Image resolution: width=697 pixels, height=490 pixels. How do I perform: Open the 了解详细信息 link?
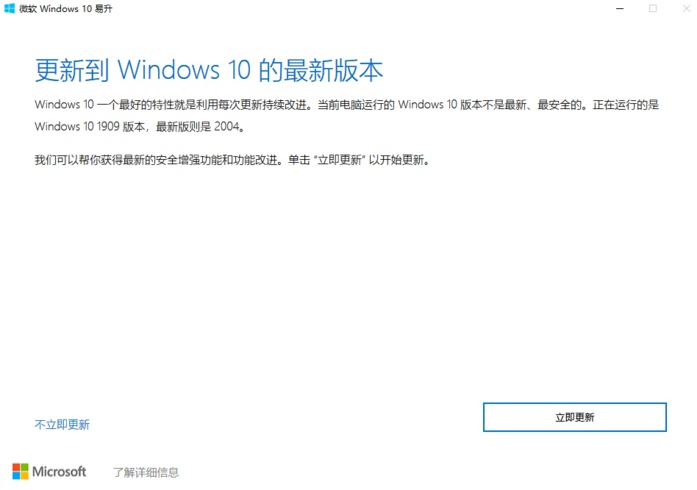pos(146,472)
